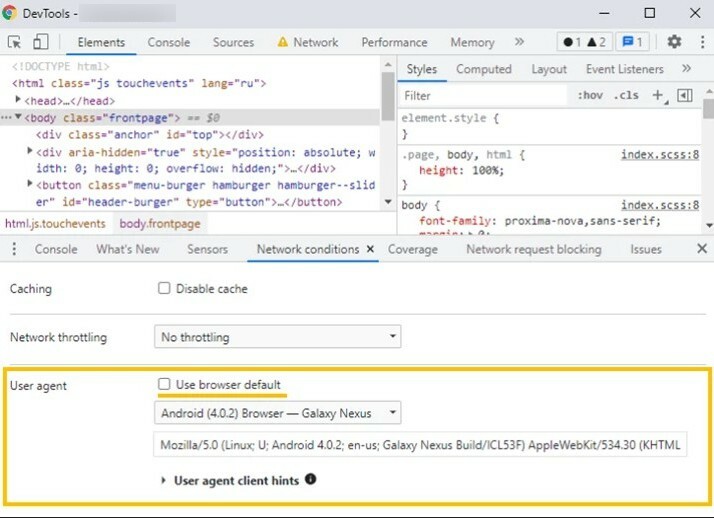This screenshot has height=518, width=714.
Task: Switch to the Elements panel tab
Action: click(101, 42)
